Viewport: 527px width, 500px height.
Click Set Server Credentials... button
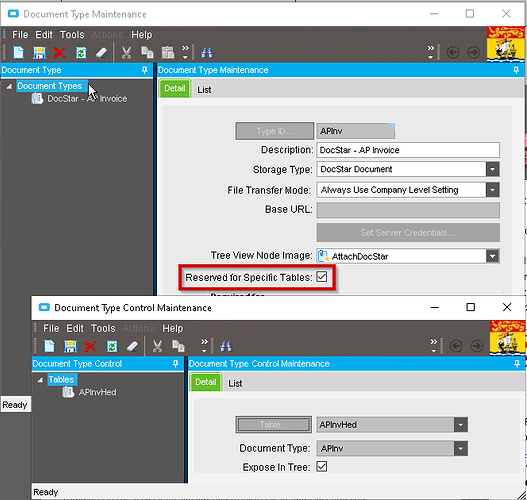408,233
